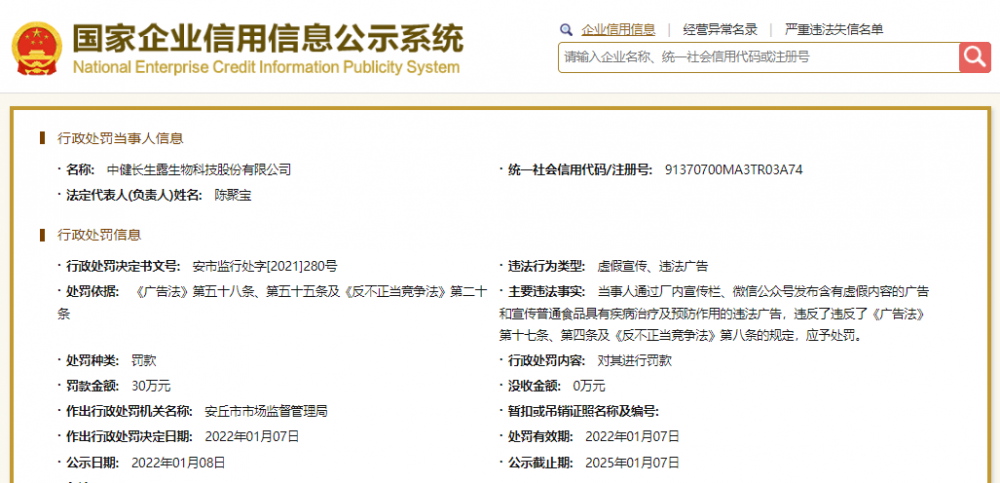This screenshot has height=483, width=1000.
Task: Click the authority name 安丘市市场监督管理局
Action: [267, 412]
